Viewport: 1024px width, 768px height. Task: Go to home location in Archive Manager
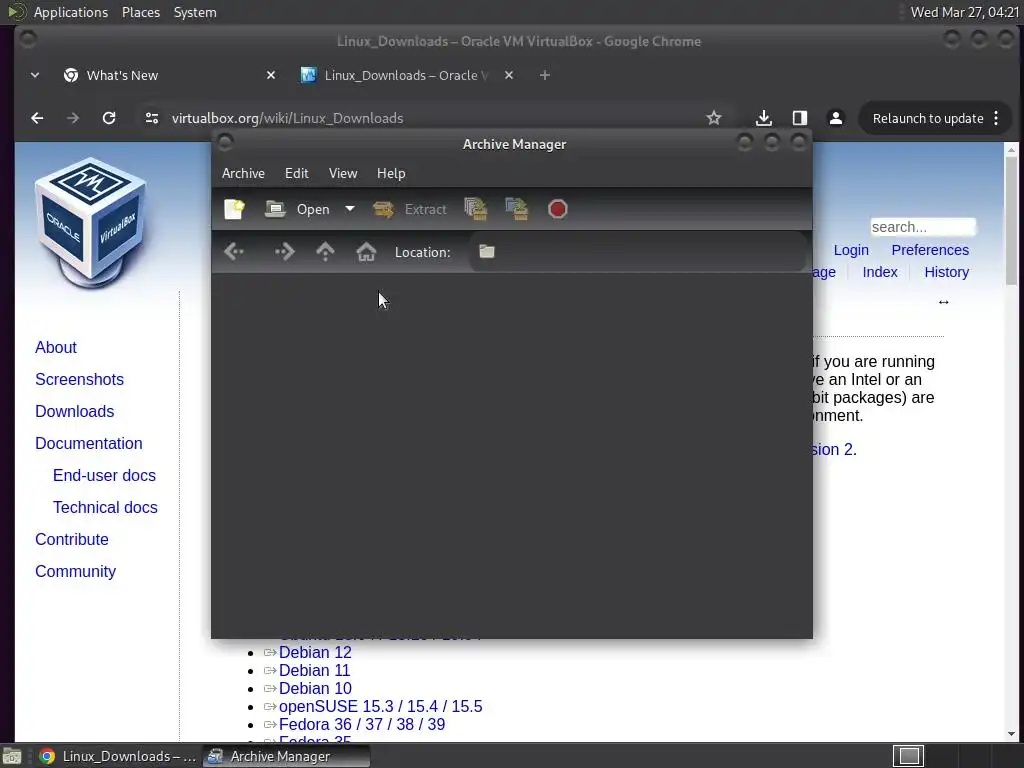tap(366, 251)
